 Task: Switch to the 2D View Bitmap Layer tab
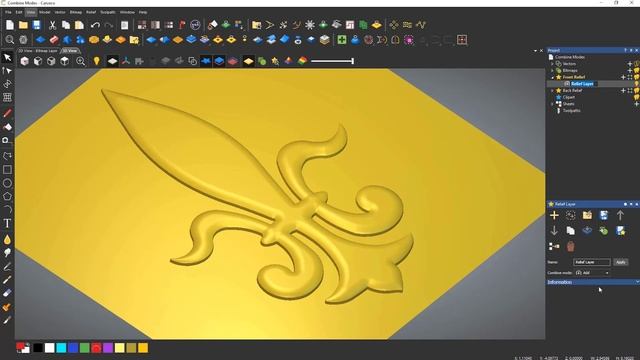tap(38, 51)
